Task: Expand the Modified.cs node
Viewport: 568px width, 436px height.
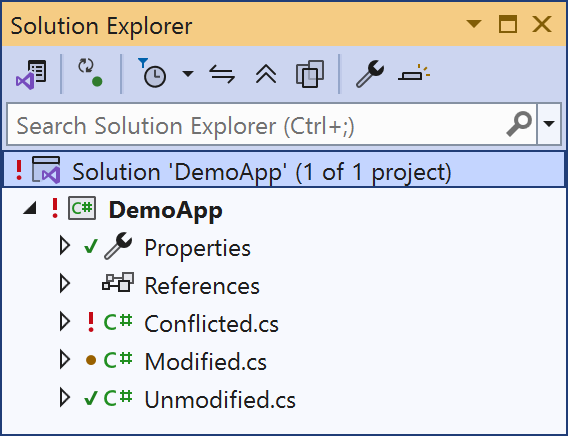Action: [65, 360]
